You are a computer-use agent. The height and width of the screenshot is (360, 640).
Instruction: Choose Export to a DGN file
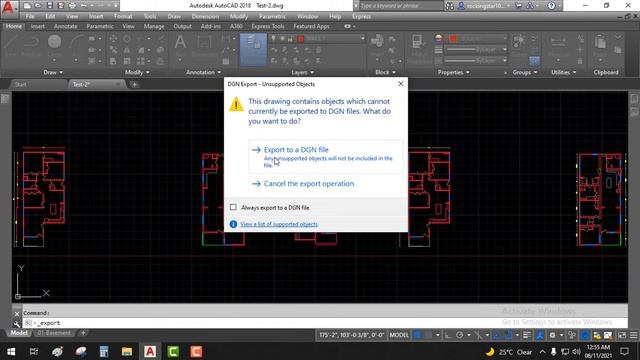pyautogui.click(x=325, y=157)
